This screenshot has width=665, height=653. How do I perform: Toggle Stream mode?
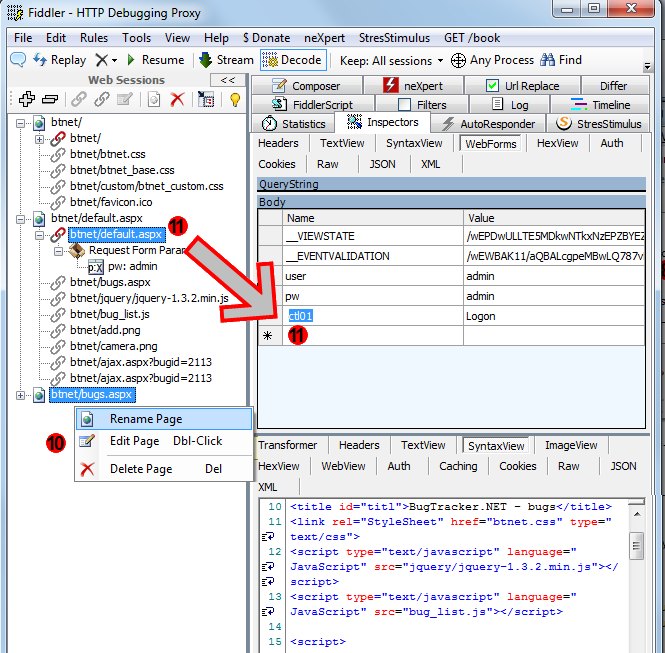point(226,60)
